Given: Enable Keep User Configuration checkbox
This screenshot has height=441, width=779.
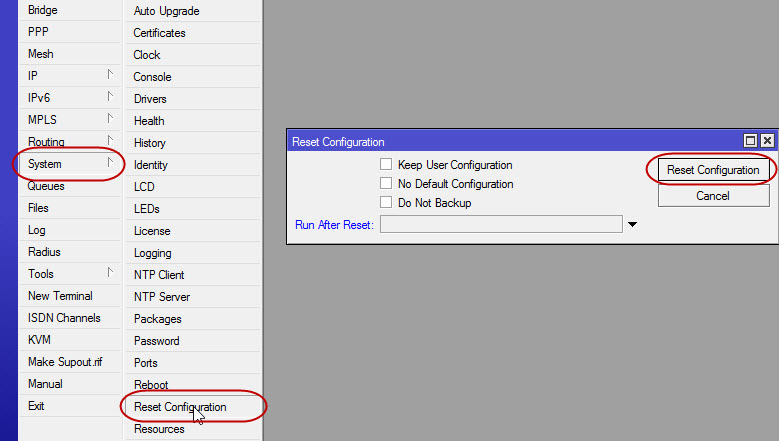Looking at the screenshot, I should click(386, 164).
